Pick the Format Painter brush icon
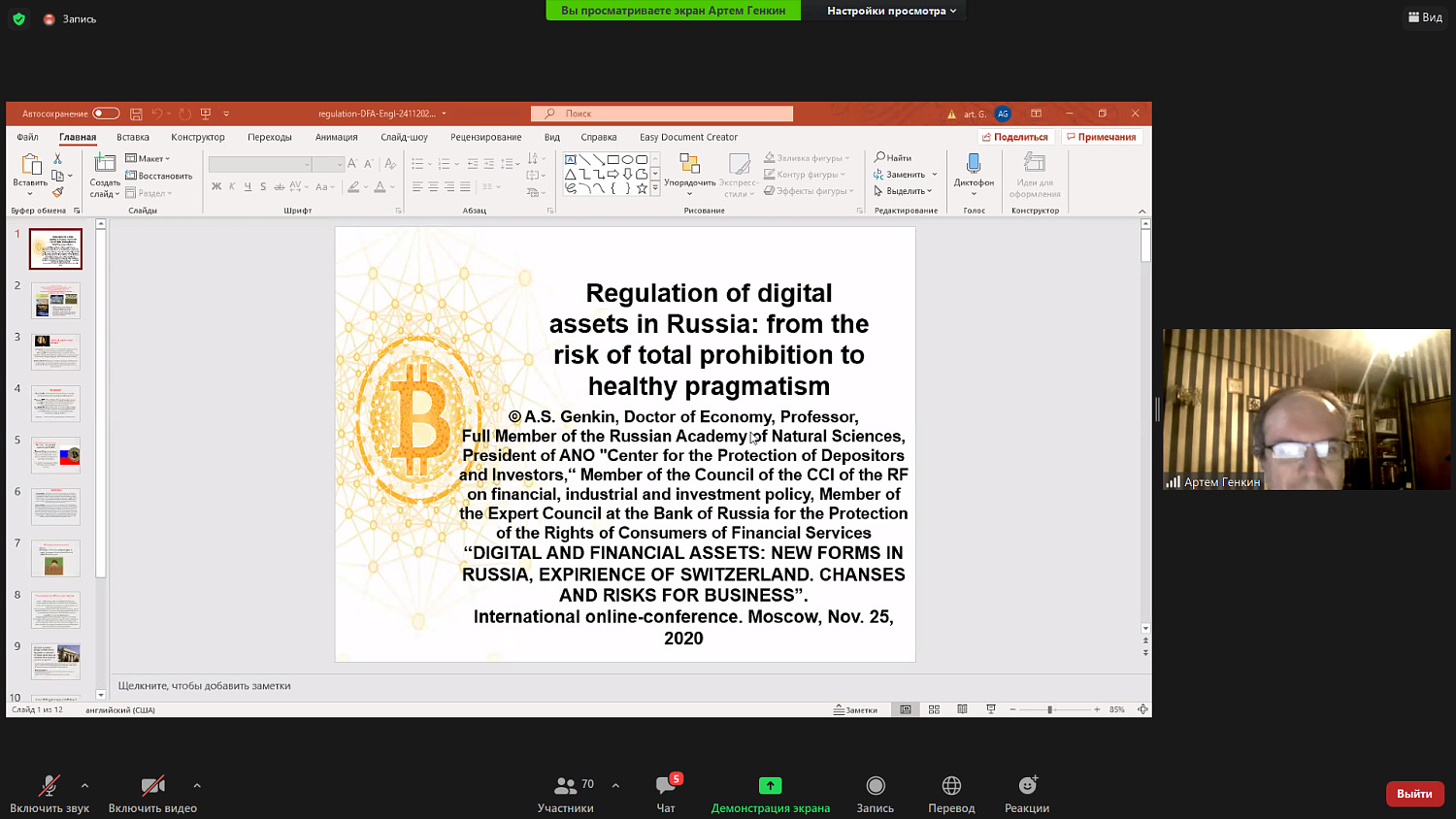This screenshot has height=819, width=1456. coord(58,192)
